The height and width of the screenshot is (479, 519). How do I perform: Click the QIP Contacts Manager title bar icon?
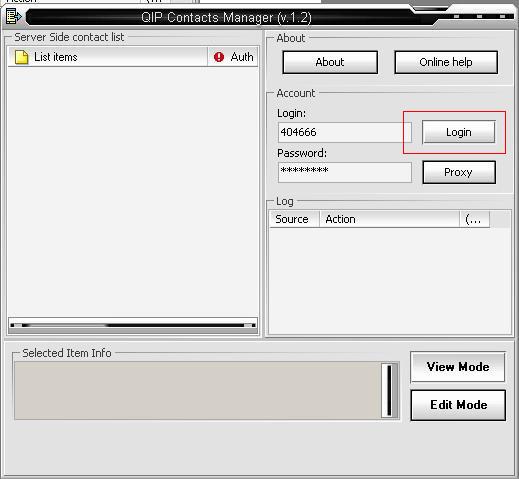click(x=13, y=16)
